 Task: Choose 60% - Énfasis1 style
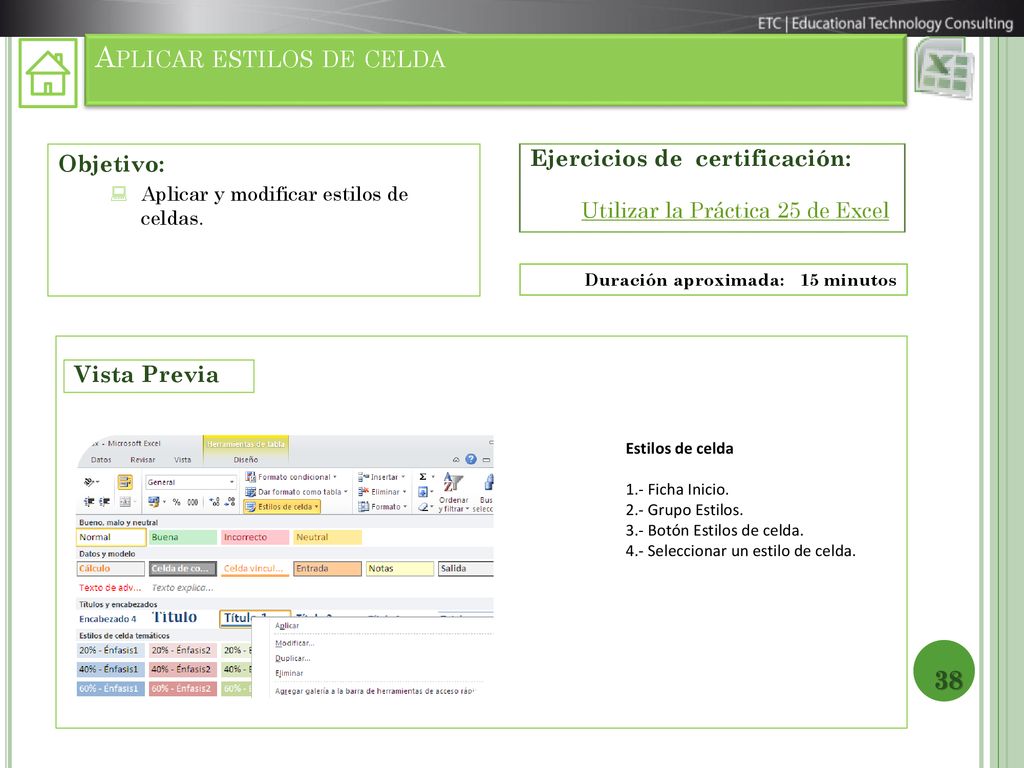coord(111,688)
